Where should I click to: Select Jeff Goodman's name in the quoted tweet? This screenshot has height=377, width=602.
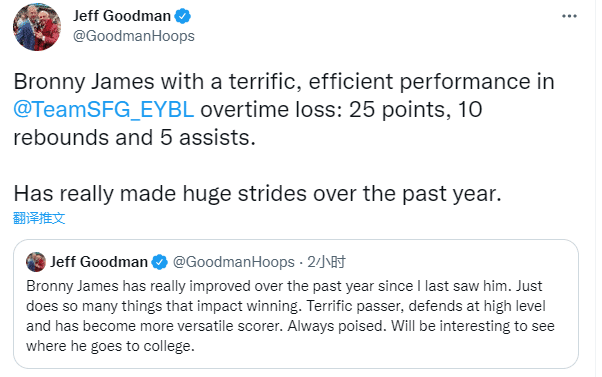(99, 262)
